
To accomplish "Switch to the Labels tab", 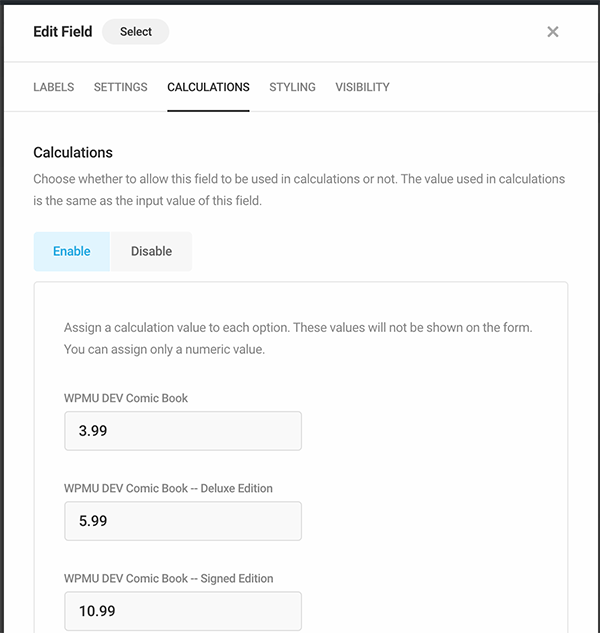I will click(54, 87).
